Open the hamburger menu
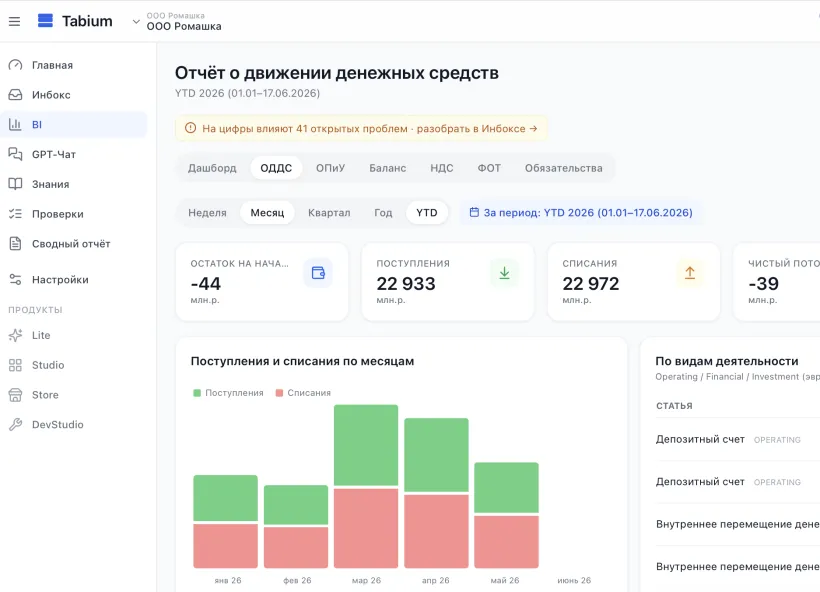Screen dimensions: 820x592 pos(14,21)
